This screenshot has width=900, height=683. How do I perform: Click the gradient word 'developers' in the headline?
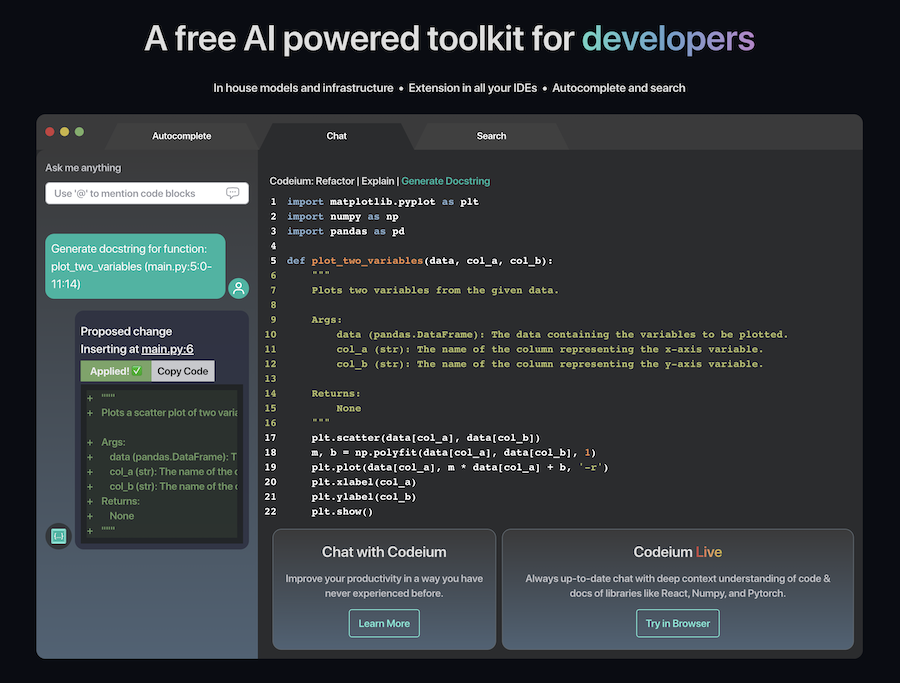668,39
